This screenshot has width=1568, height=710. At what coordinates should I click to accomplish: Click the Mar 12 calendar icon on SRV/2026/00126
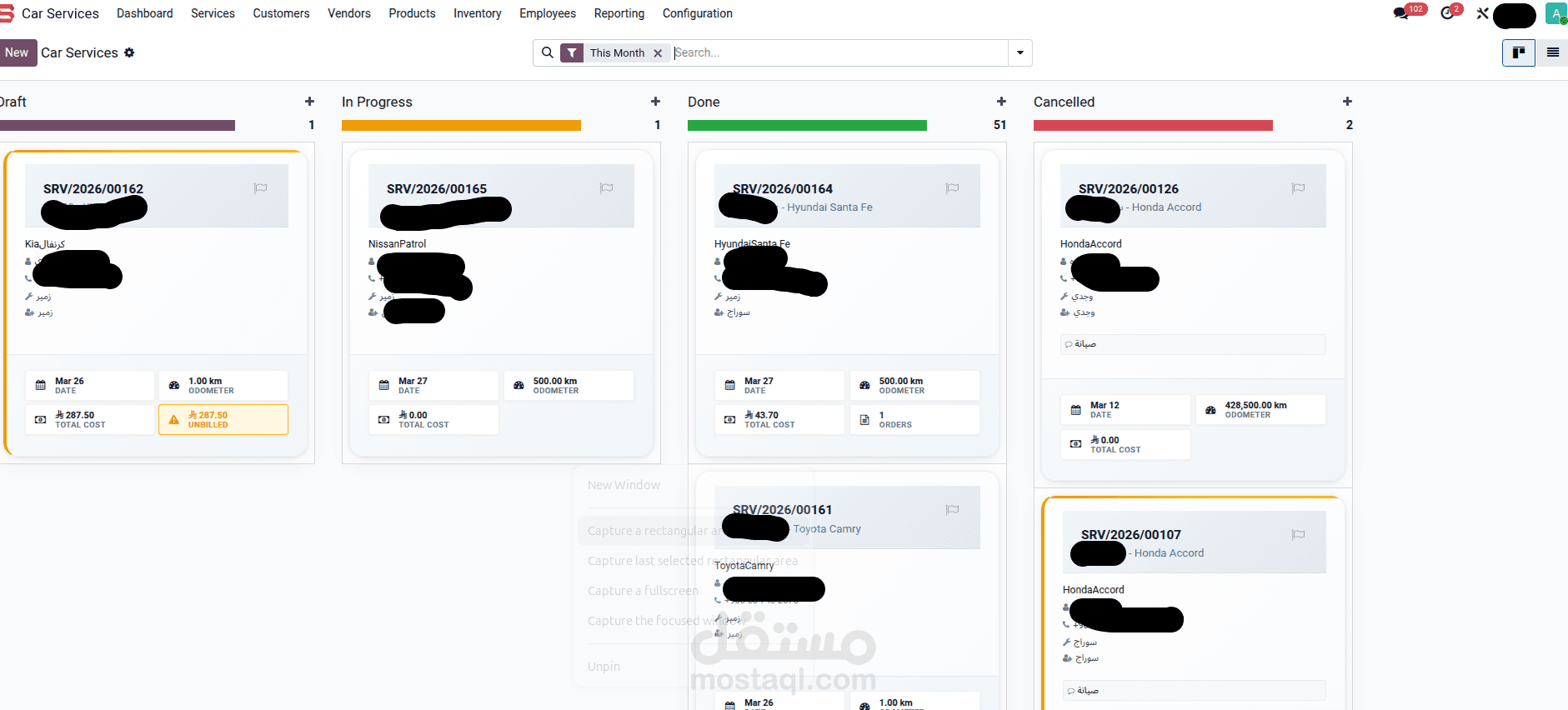1075,409
